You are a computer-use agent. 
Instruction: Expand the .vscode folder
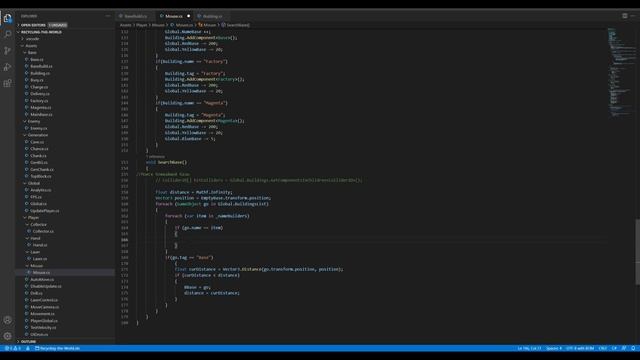click(x=32, y=39)
